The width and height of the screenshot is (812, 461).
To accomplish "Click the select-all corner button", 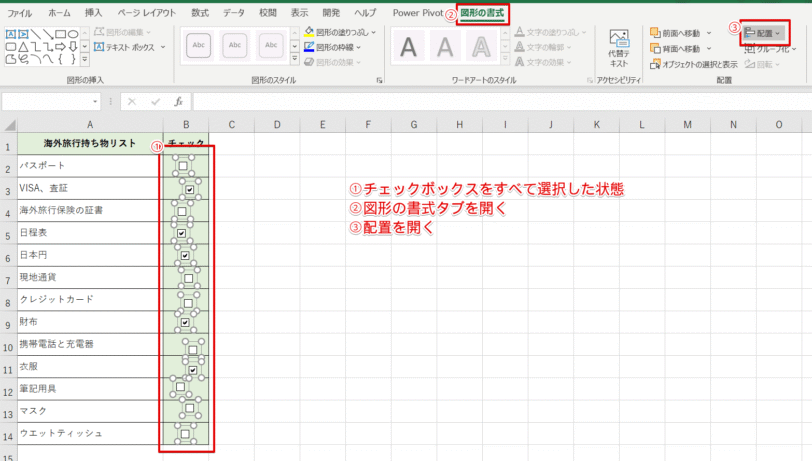I will [x=9, y=124].
